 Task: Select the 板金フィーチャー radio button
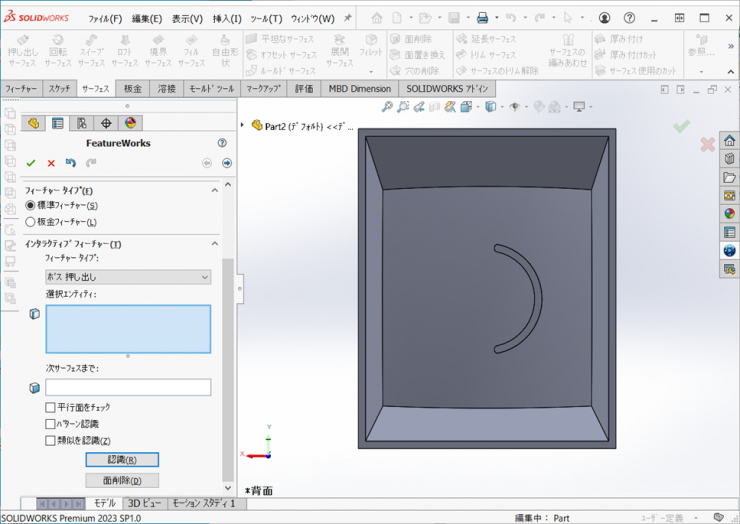point(30,222)
